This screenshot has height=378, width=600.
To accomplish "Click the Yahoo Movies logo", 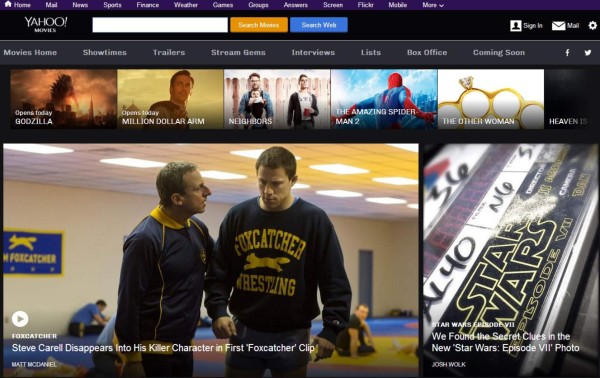I will [46, 24].
